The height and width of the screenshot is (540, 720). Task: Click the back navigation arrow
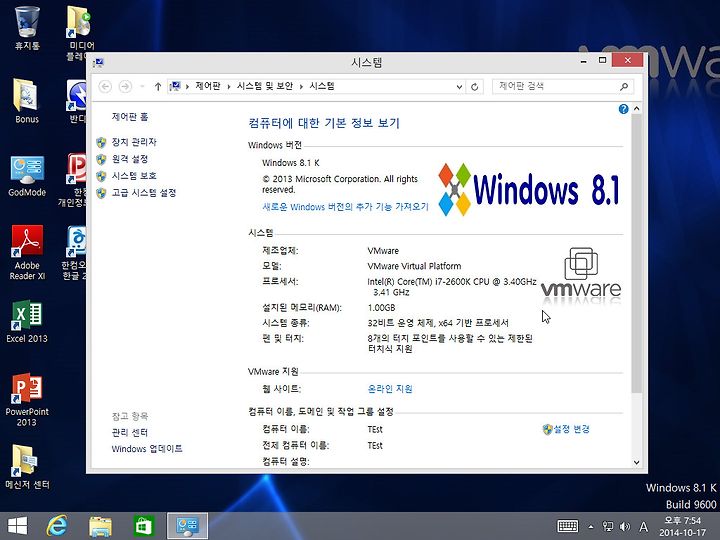(105, 86)
